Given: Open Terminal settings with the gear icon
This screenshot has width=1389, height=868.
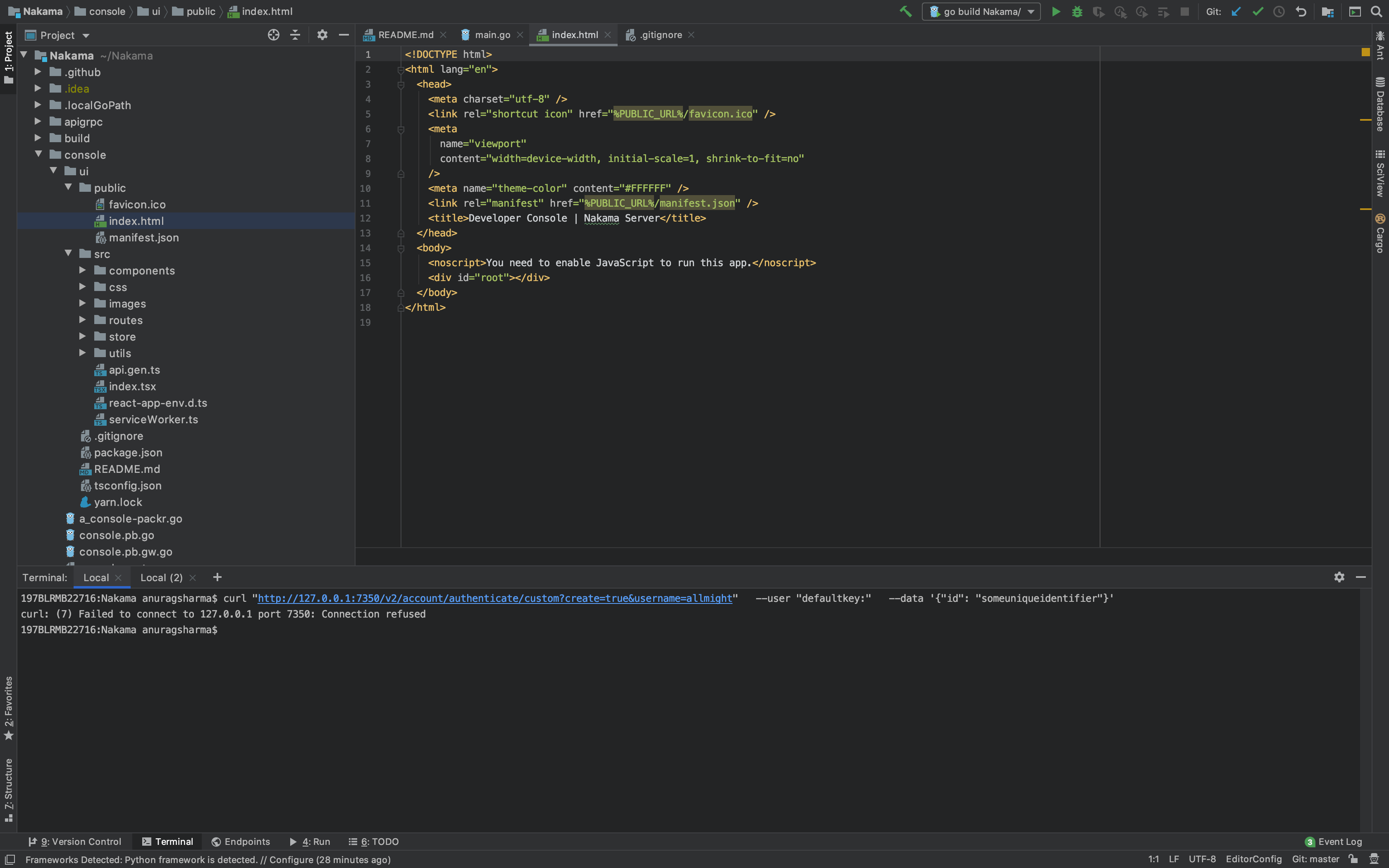Looking at the screenshot, I should pos(1339,577).
